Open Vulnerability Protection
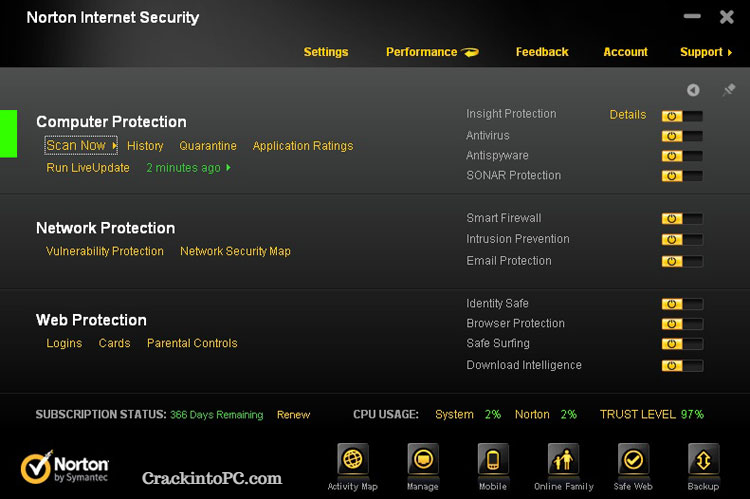This screenshot has width=750, height=499. 105,251
